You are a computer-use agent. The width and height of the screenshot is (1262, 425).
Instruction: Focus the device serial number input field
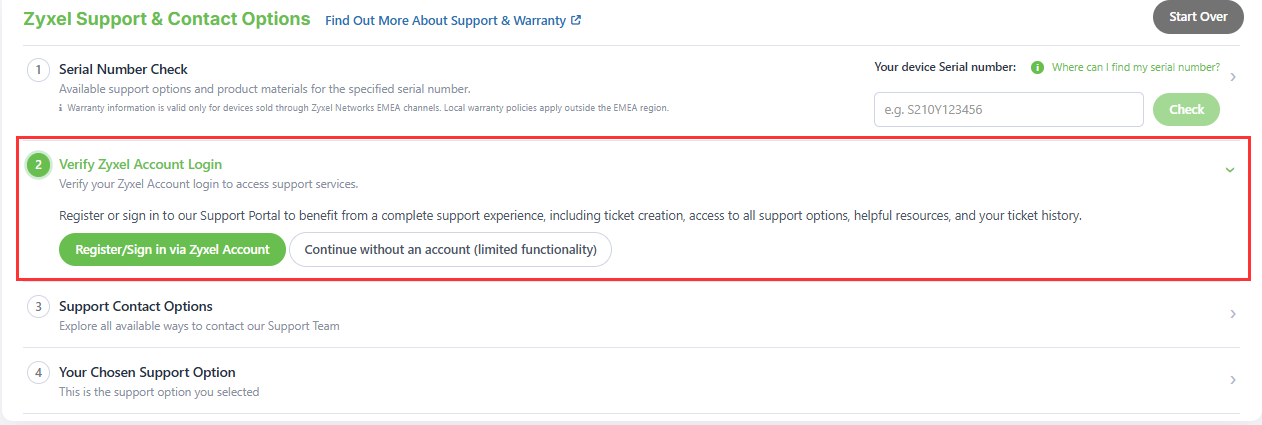point(1009,110)
